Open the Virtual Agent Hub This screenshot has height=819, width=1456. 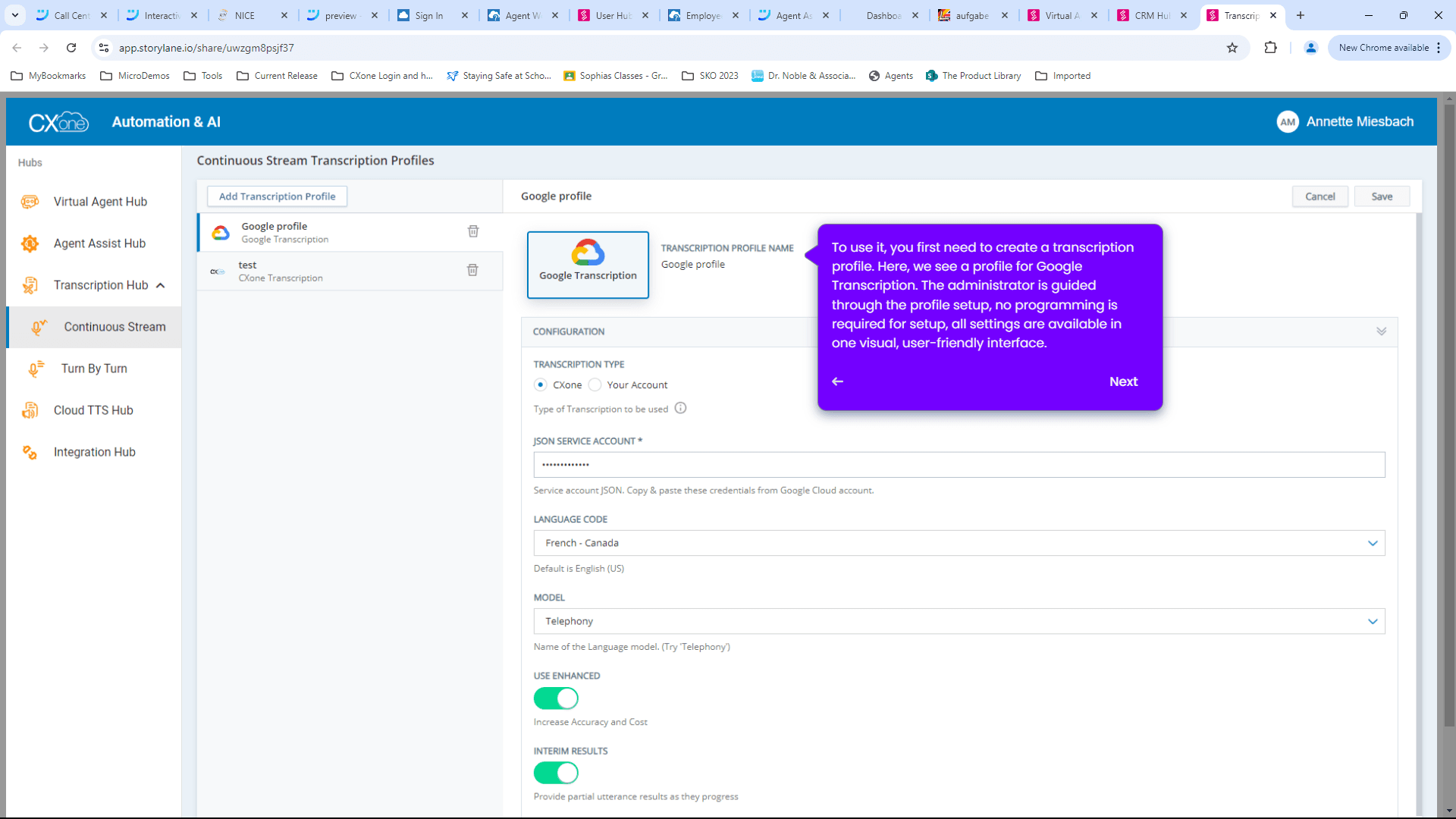(99, 202)
